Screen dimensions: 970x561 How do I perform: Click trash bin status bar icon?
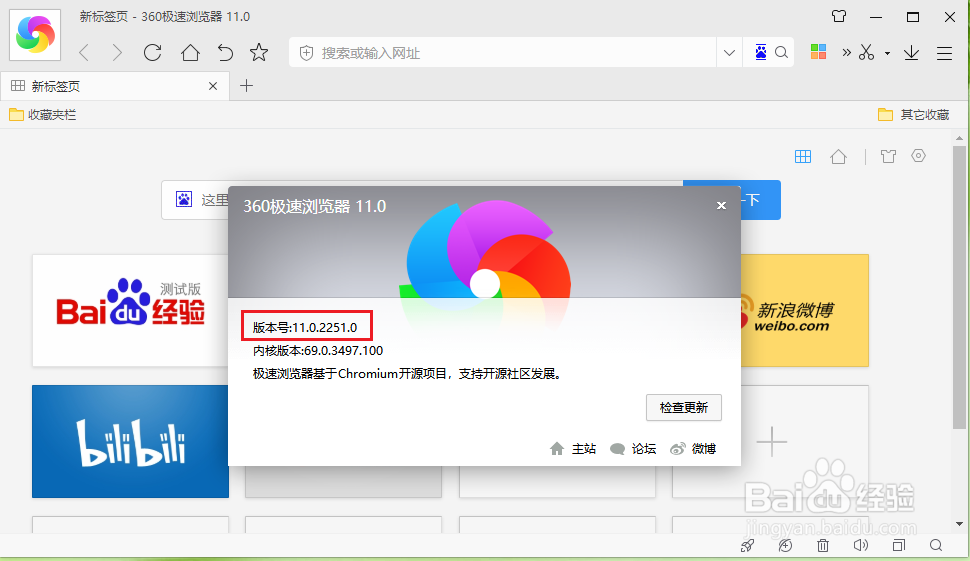[x=823, y=546]
